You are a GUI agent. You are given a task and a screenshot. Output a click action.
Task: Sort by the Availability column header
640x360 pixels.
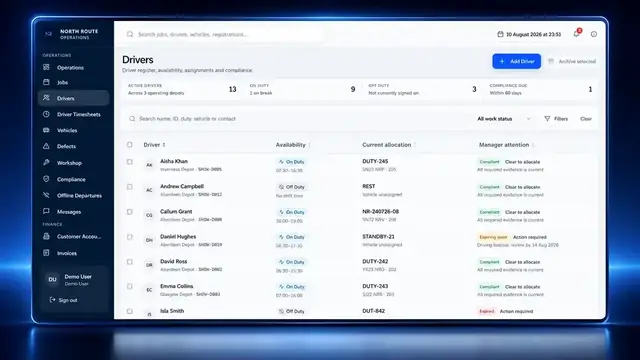[x=293, y=145]
